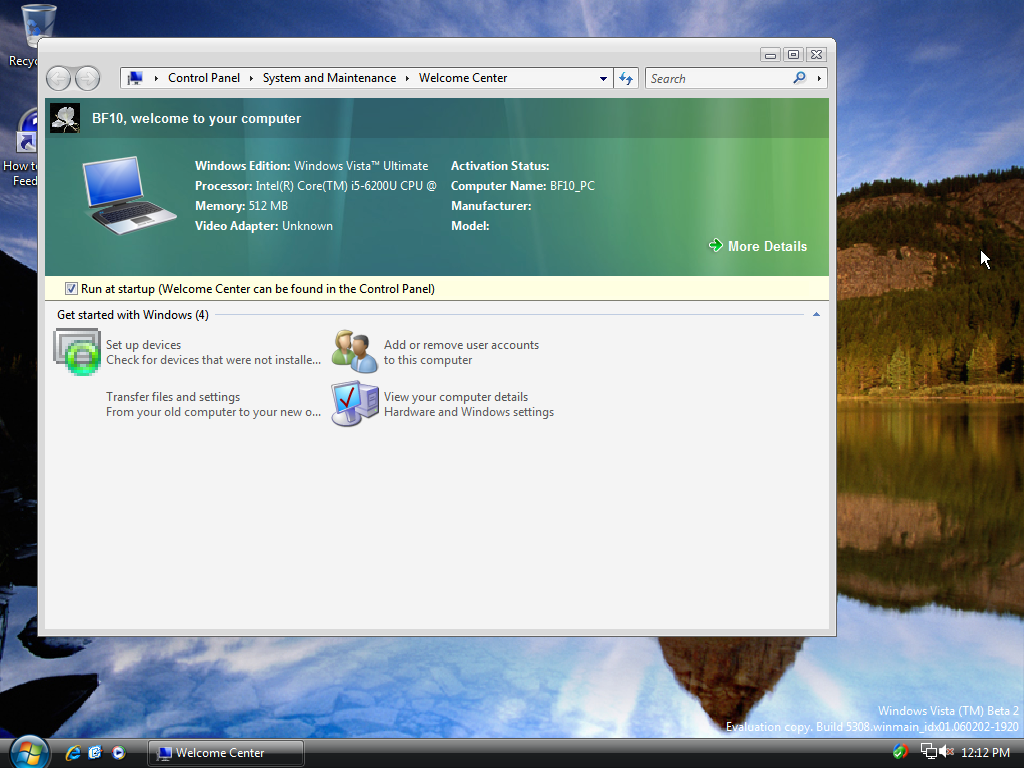Click inside the Search input field
The width and height of the screenshot is (1024, 768).
point(718,78)
